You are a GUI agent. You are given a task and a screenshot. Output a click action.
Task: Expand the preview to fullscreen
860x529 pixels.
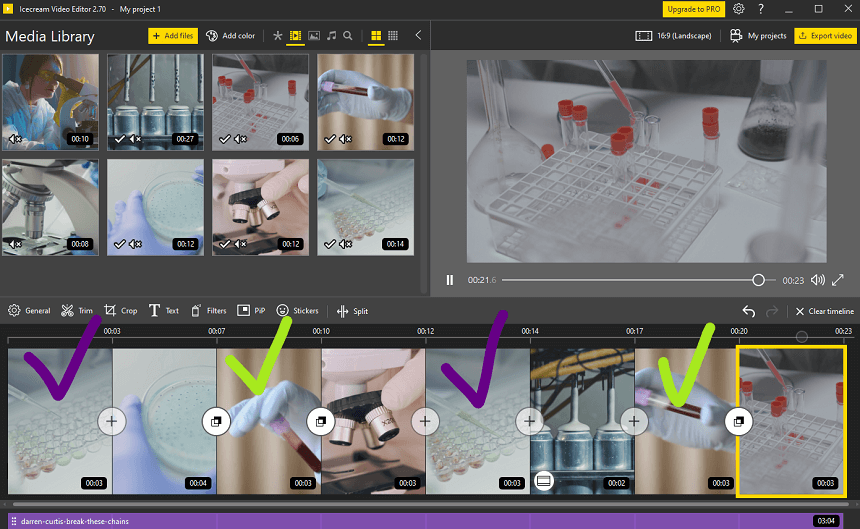pyautogui.click(x=838, y=280)
